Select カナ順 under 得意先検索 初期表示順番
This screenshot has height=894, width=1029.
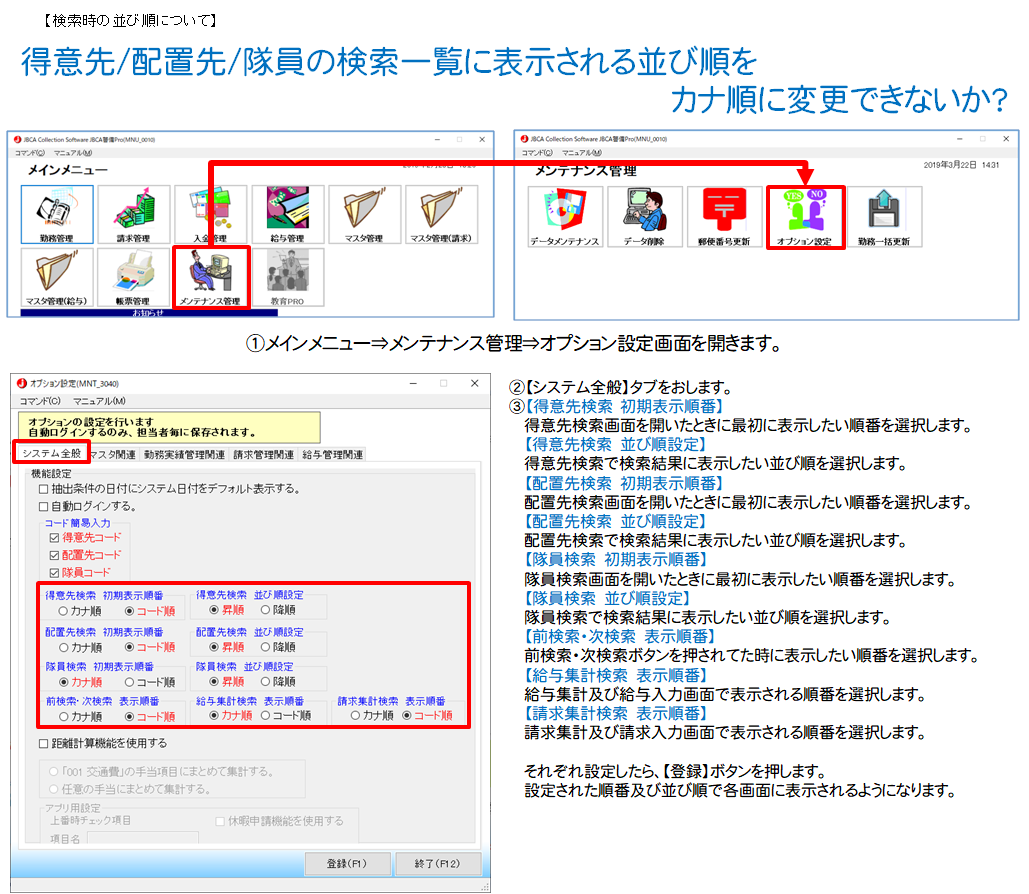click(64, 609)
